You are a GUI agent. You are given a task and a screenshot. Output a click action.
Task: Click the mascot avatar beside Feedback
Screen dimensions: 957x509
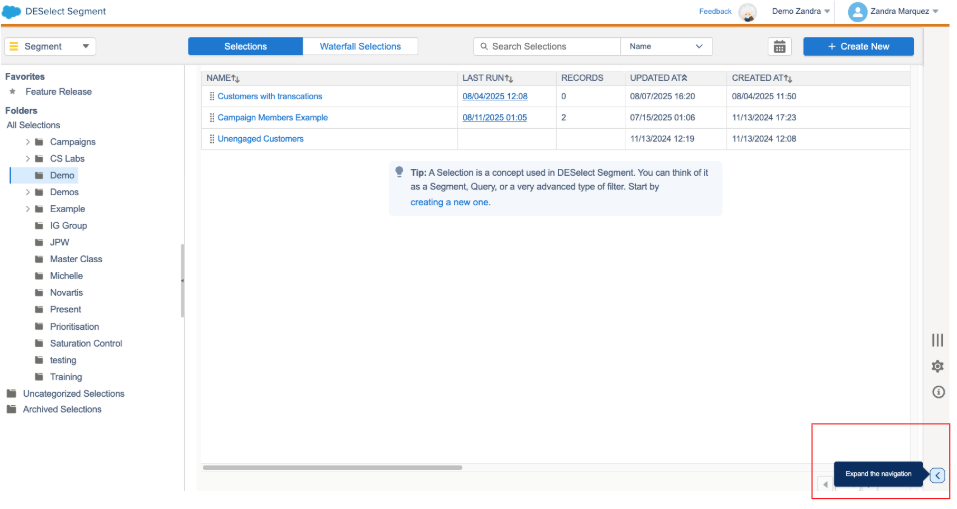pos(748,12)
